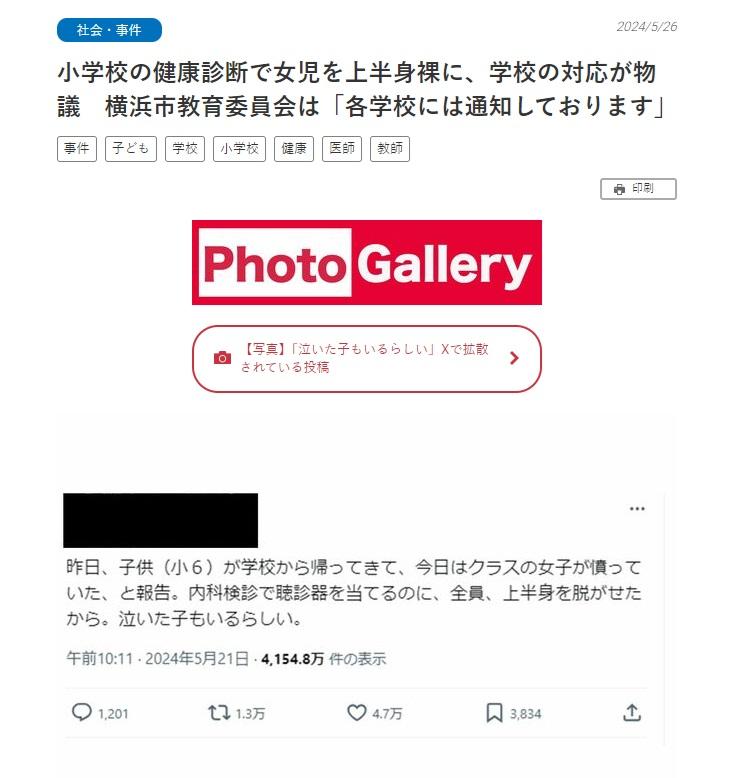Screen dimensions: 733x778
Task: Click the 印刷 print button
Action: tap(638, 189)
